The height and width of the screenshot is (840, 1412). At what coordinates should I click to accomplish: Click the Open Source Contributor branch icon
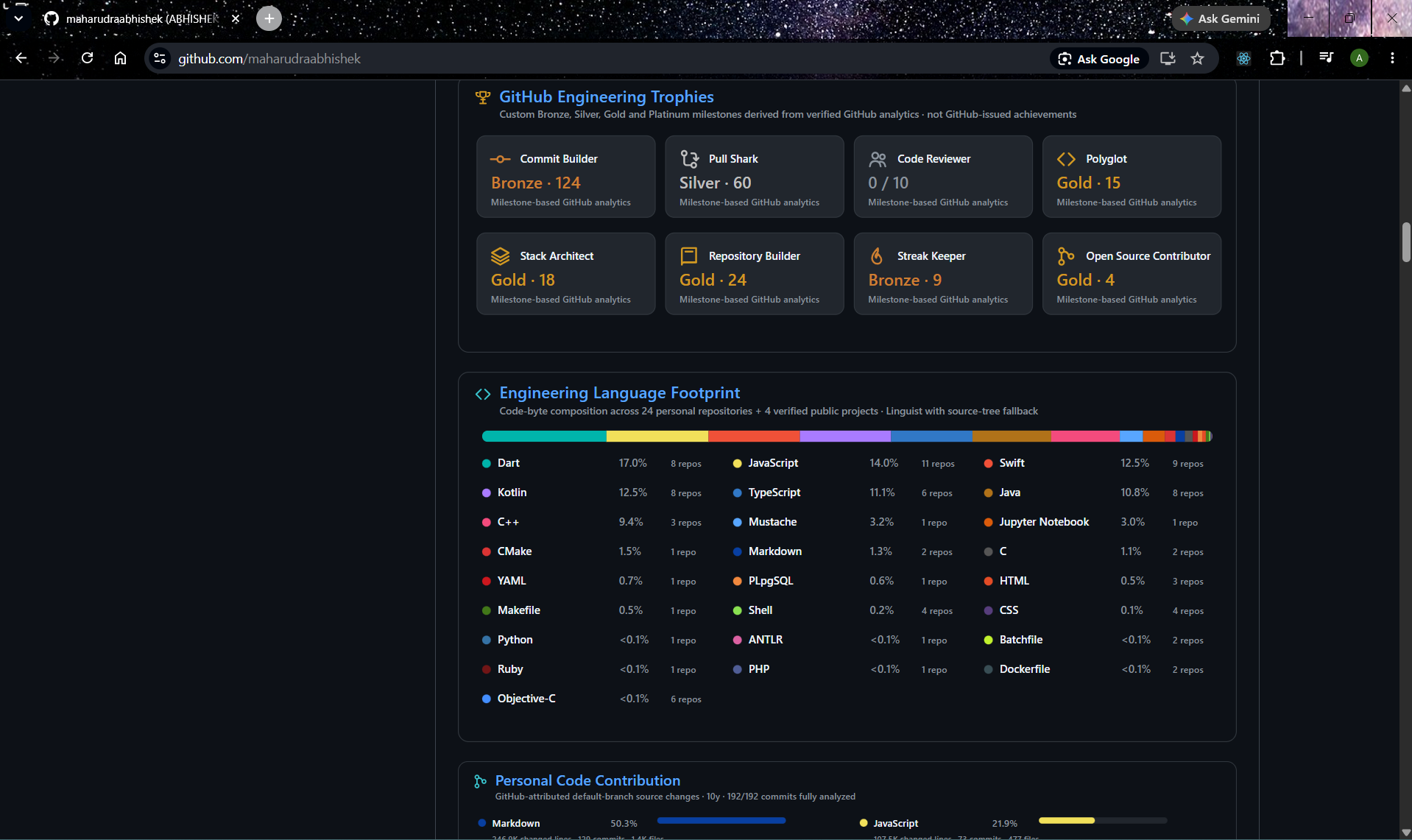pyautogui.click(x=1065, y=256)
